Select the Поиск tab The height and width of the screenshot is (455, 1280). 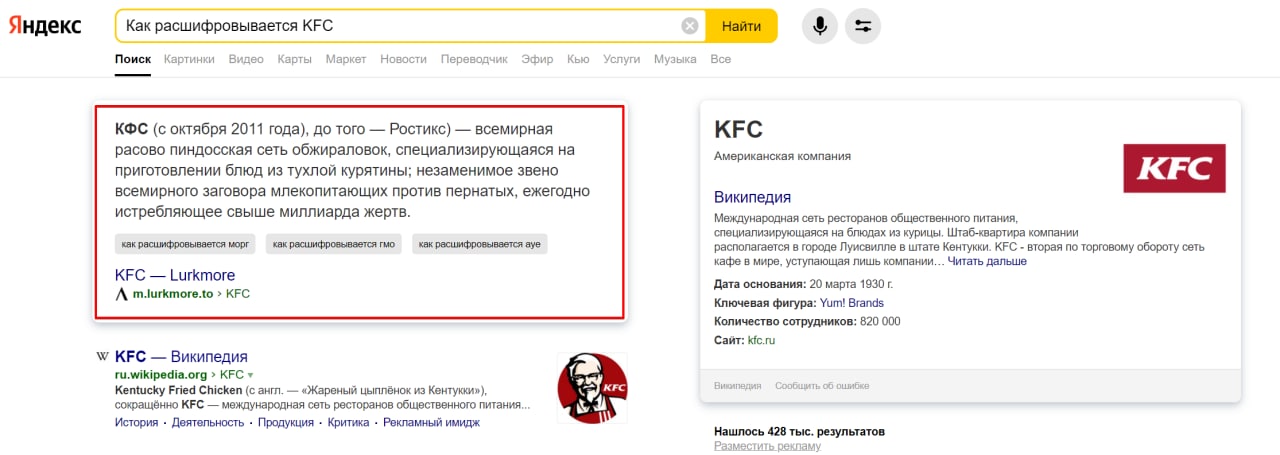[x=133, y=59]
